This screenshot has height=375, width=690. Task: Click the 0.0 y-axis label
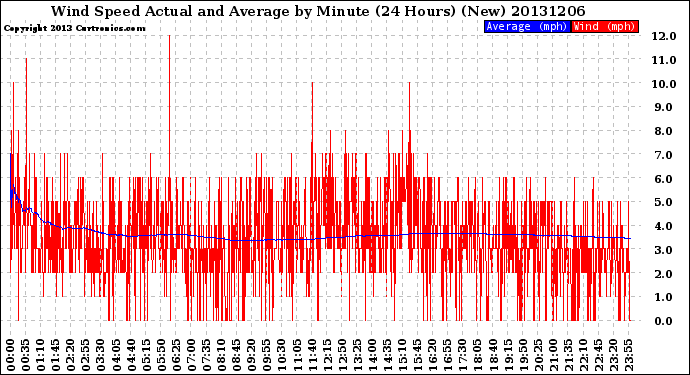[x=664, y=321]
